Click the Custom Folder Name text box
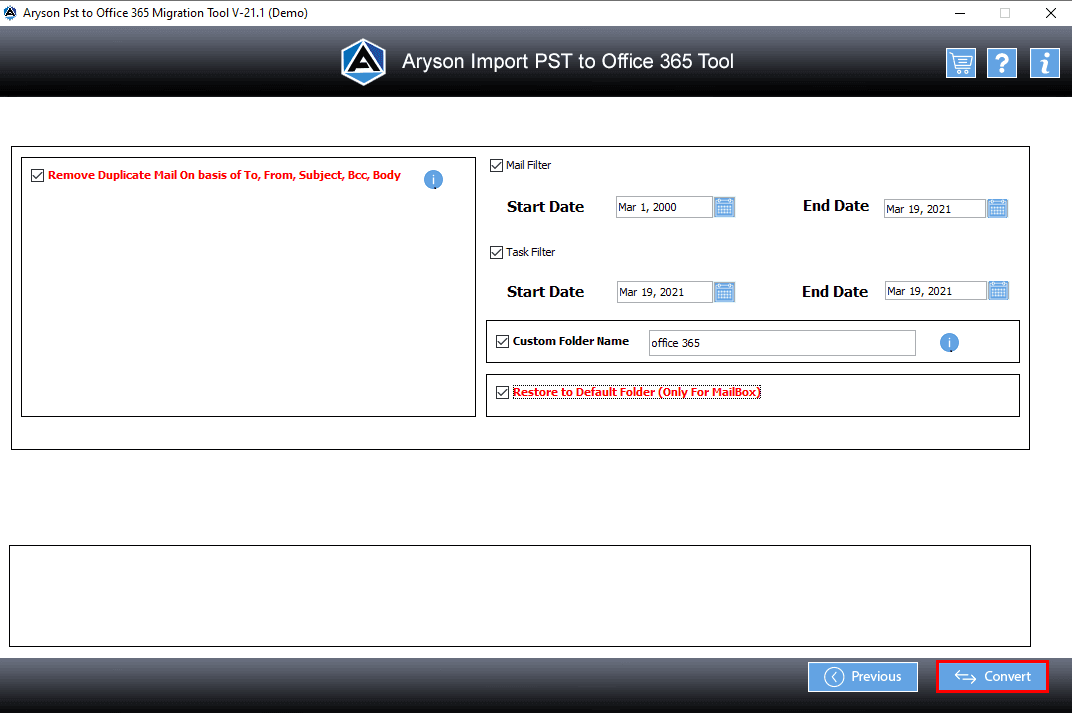This screenshot has width=1072, height=713. point(782,342)
